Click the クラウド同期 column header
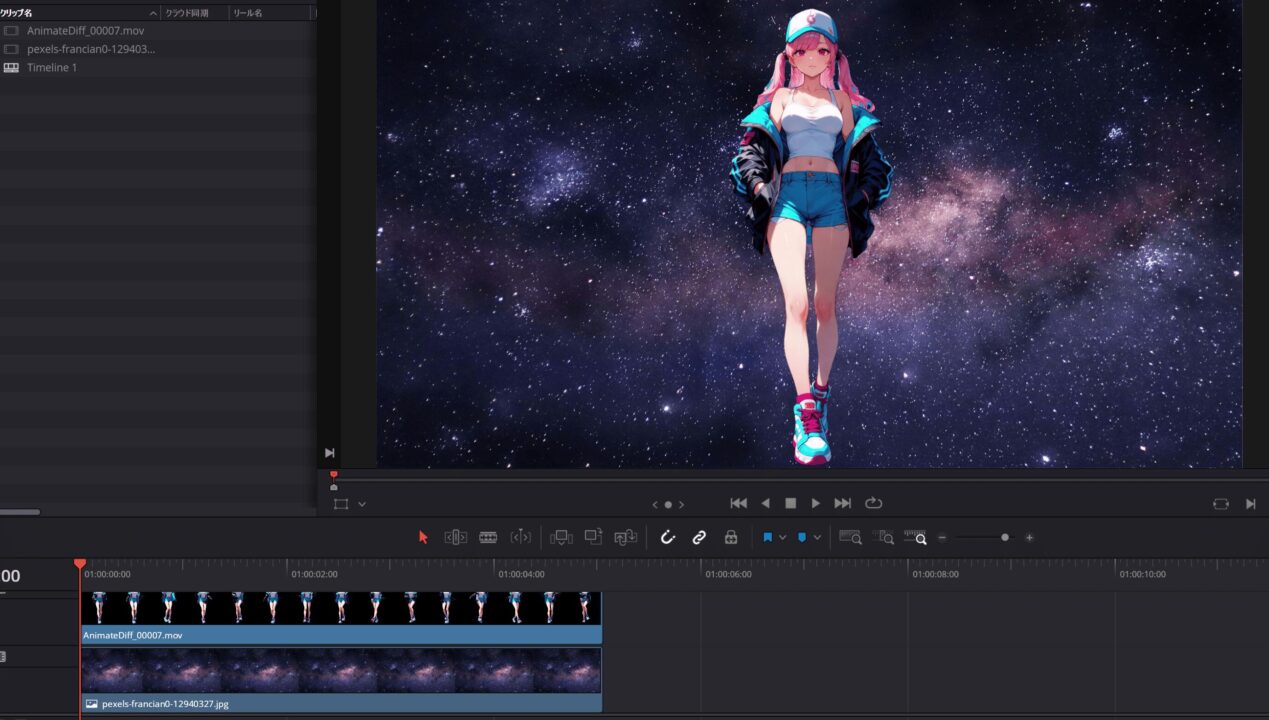Screen dimensions: 1269x720 tap(194, 13)
